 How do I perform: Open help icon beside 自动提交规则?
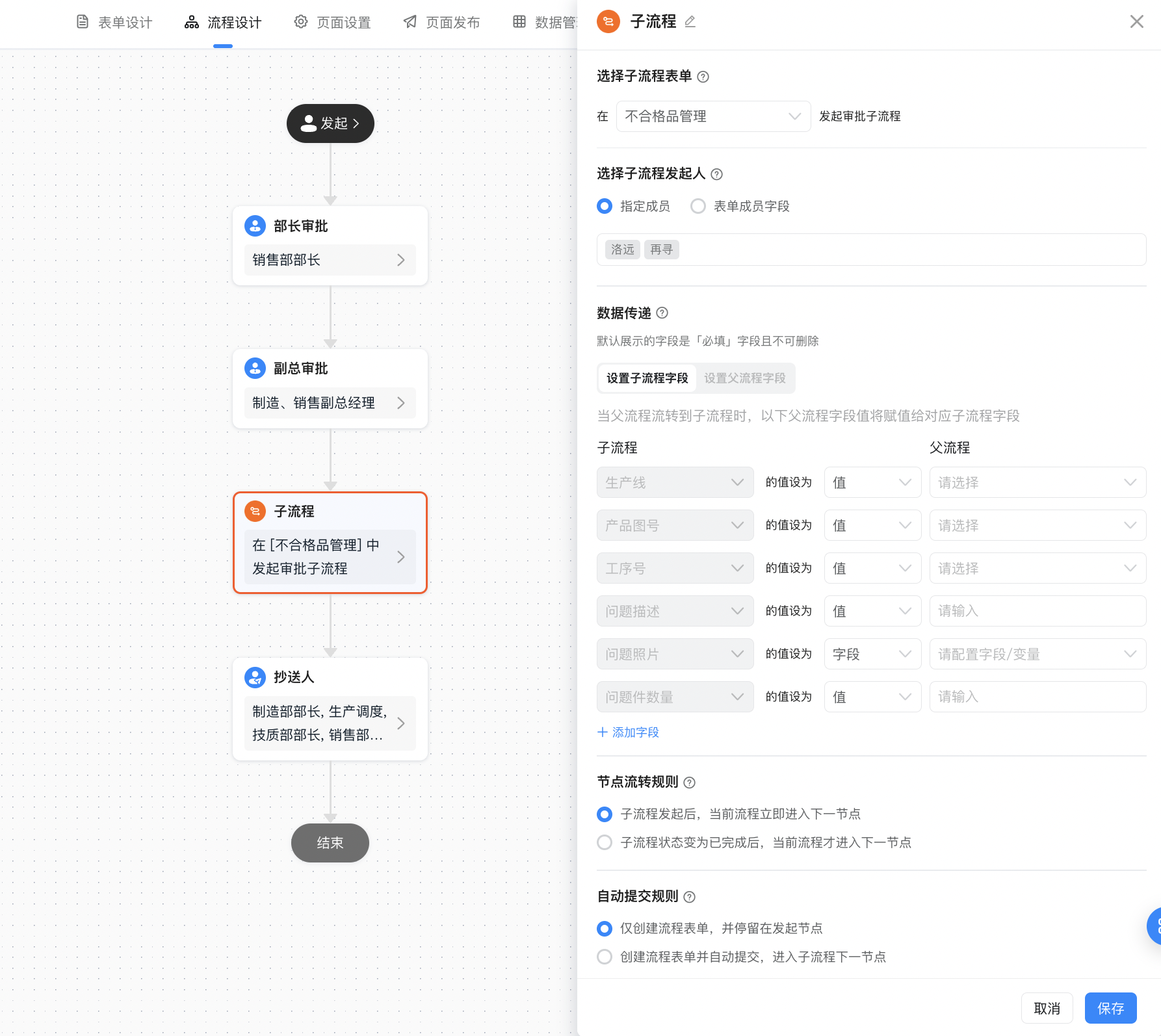(x=689, y=897)
